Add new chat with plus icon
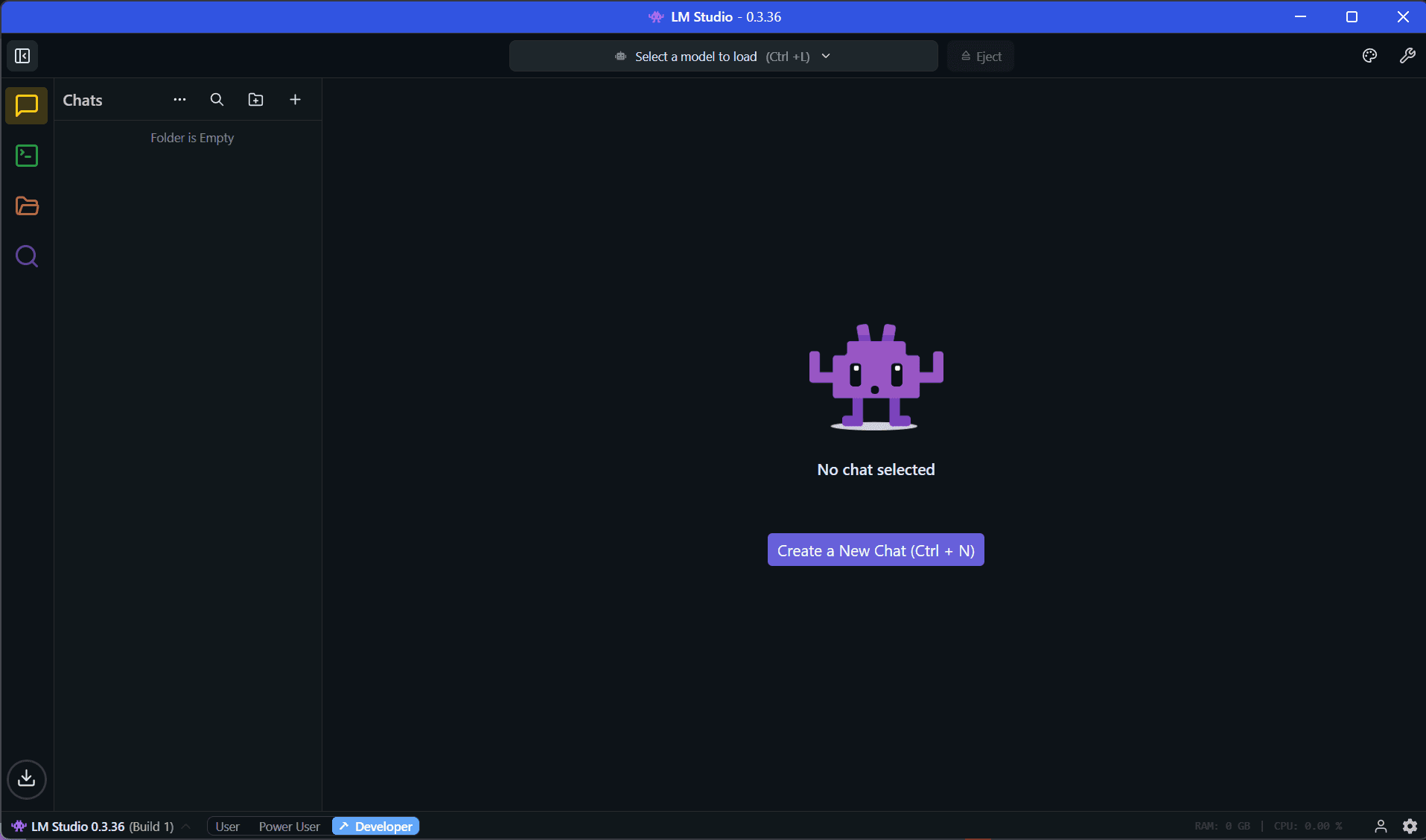1426x840 pixels. [295, 100]
